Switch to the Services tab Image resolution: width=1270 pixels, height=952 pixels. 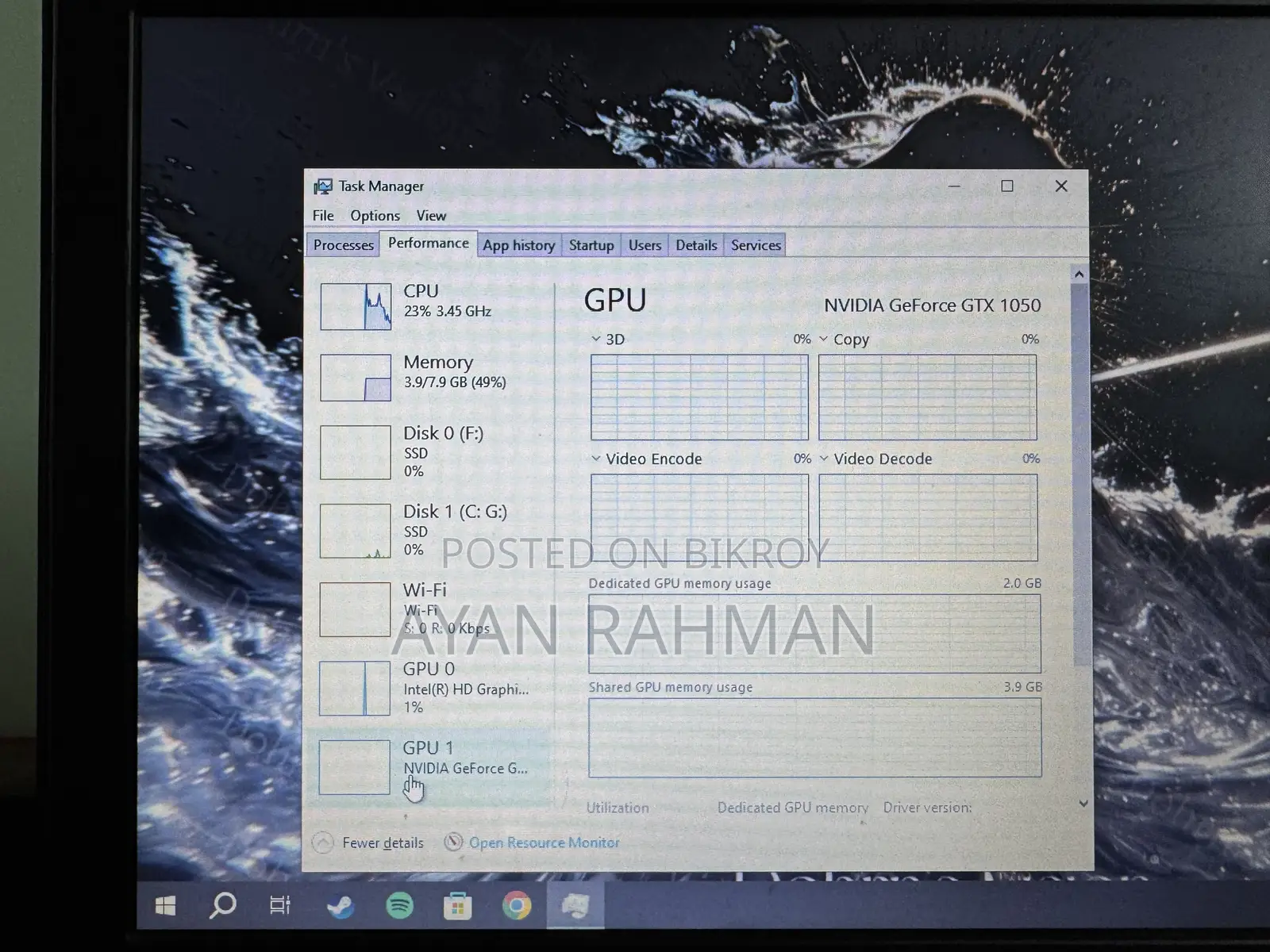756,245
